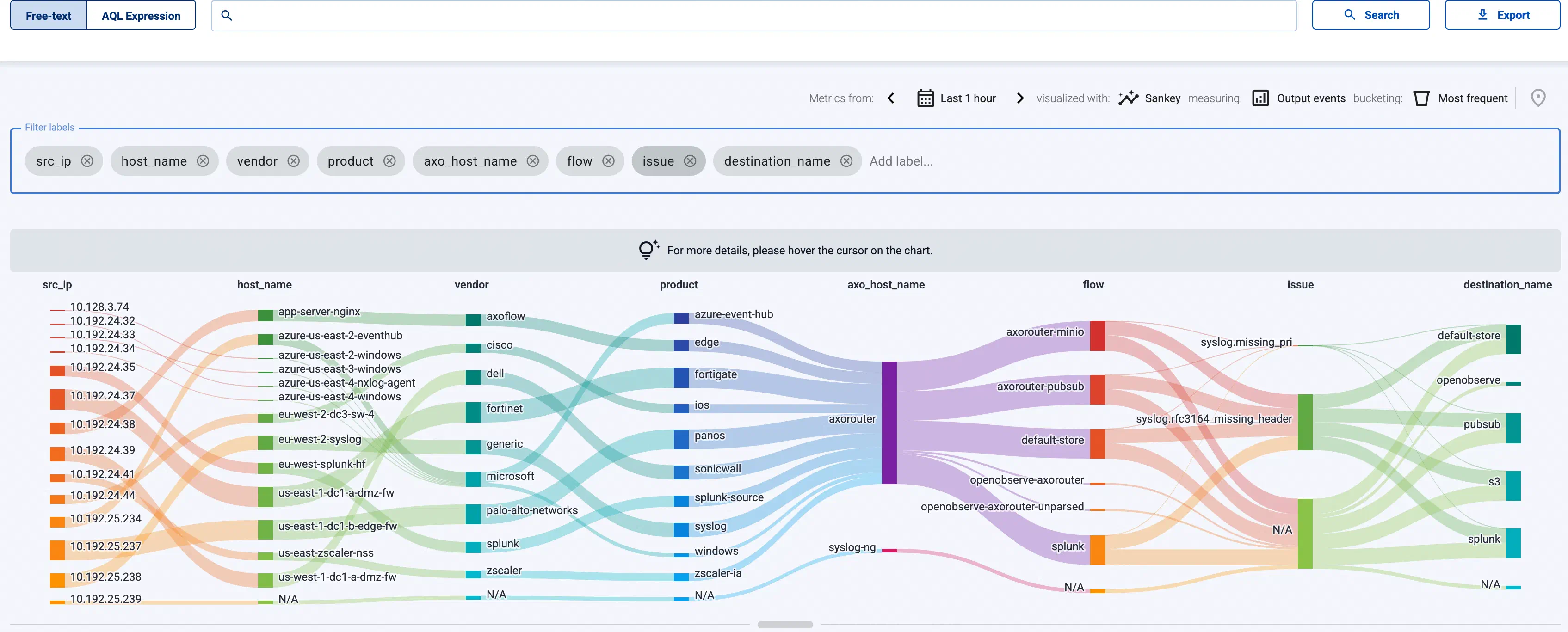Screen dimensions: 1568x632
Task: Click the pubsub destination node
Action: (1512, 428)
